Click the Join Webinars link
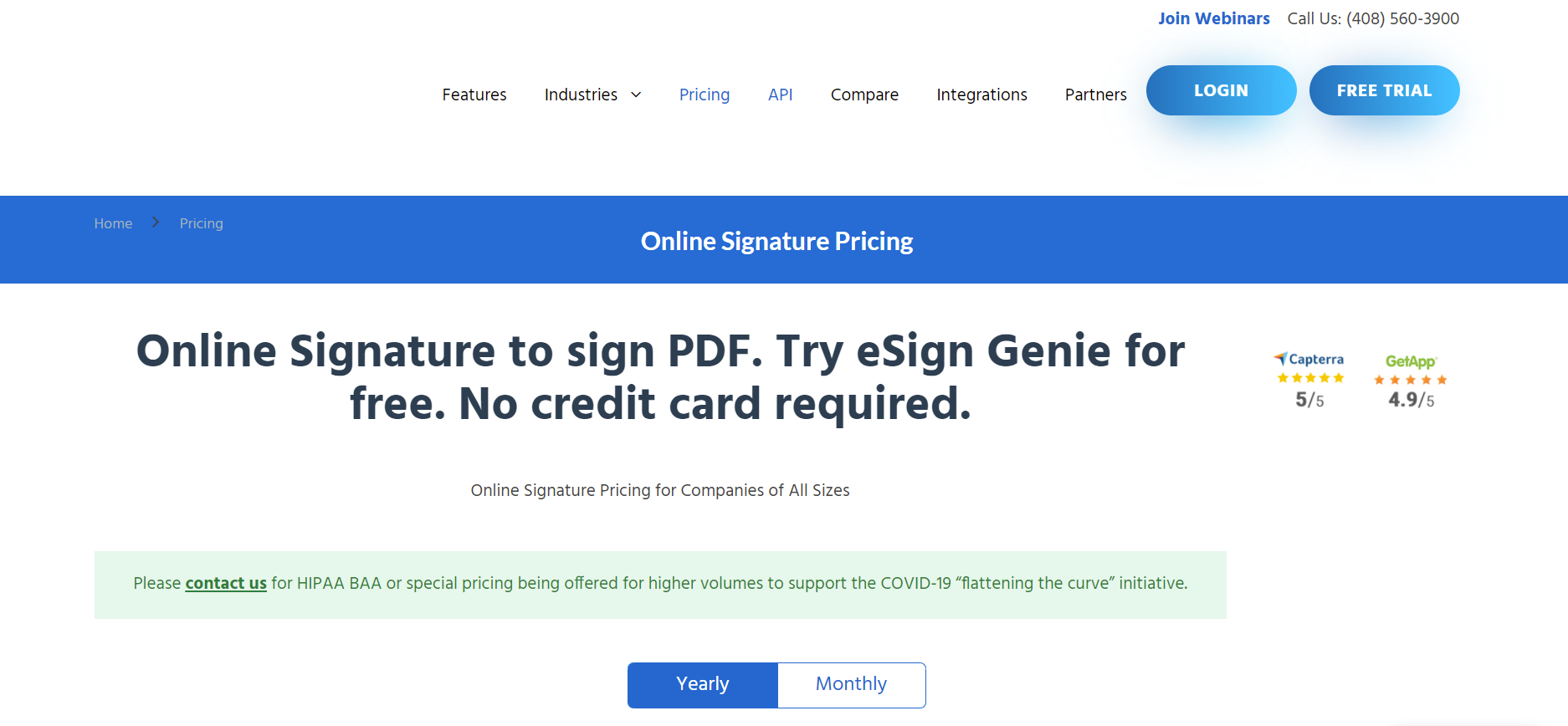This screenshot has width=1568, height=726. [1213, 18]
